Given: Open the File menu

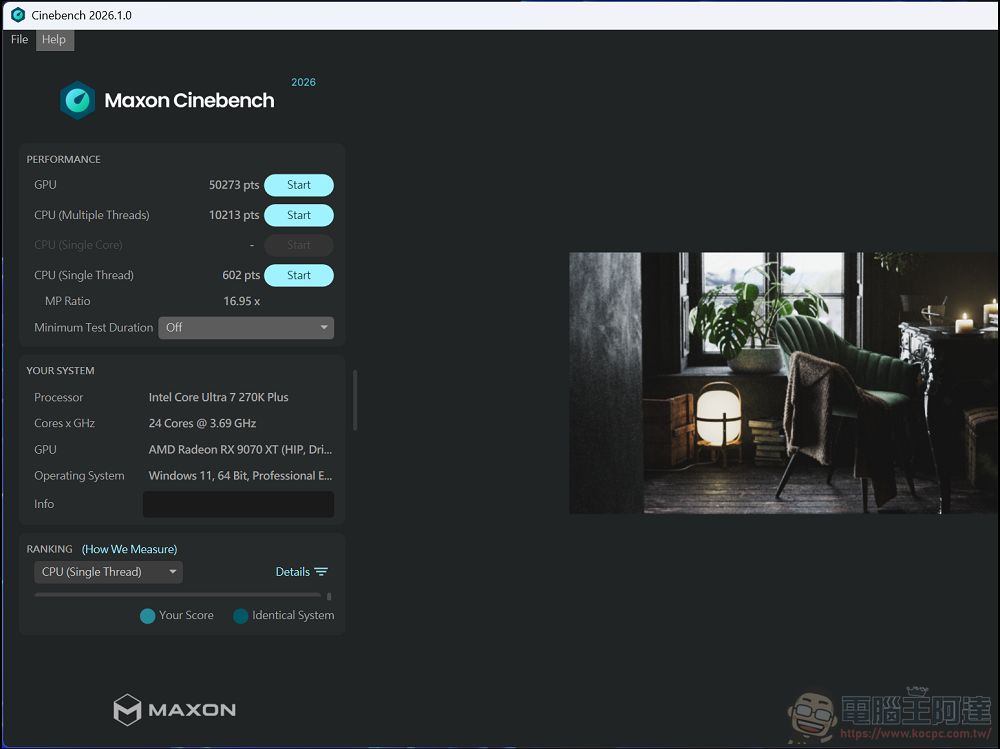Looking at the screenshot, I should pos(19,40).
